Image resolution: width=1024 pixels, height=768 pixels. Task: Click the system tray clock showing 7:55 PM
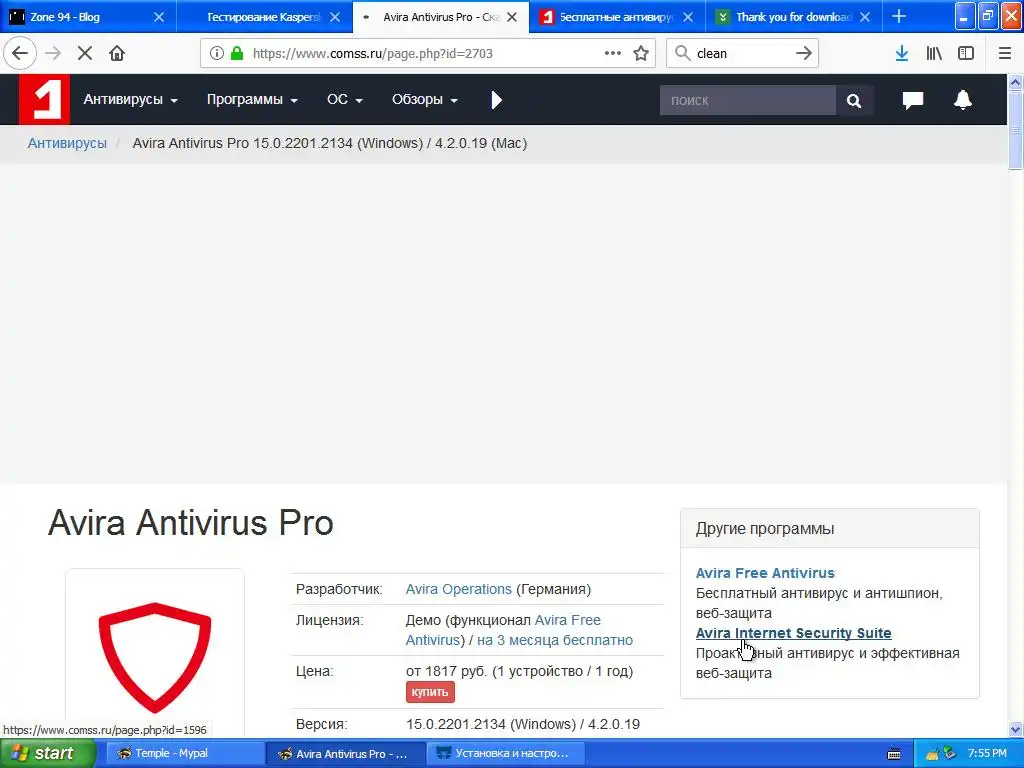[x=987, y=753]
